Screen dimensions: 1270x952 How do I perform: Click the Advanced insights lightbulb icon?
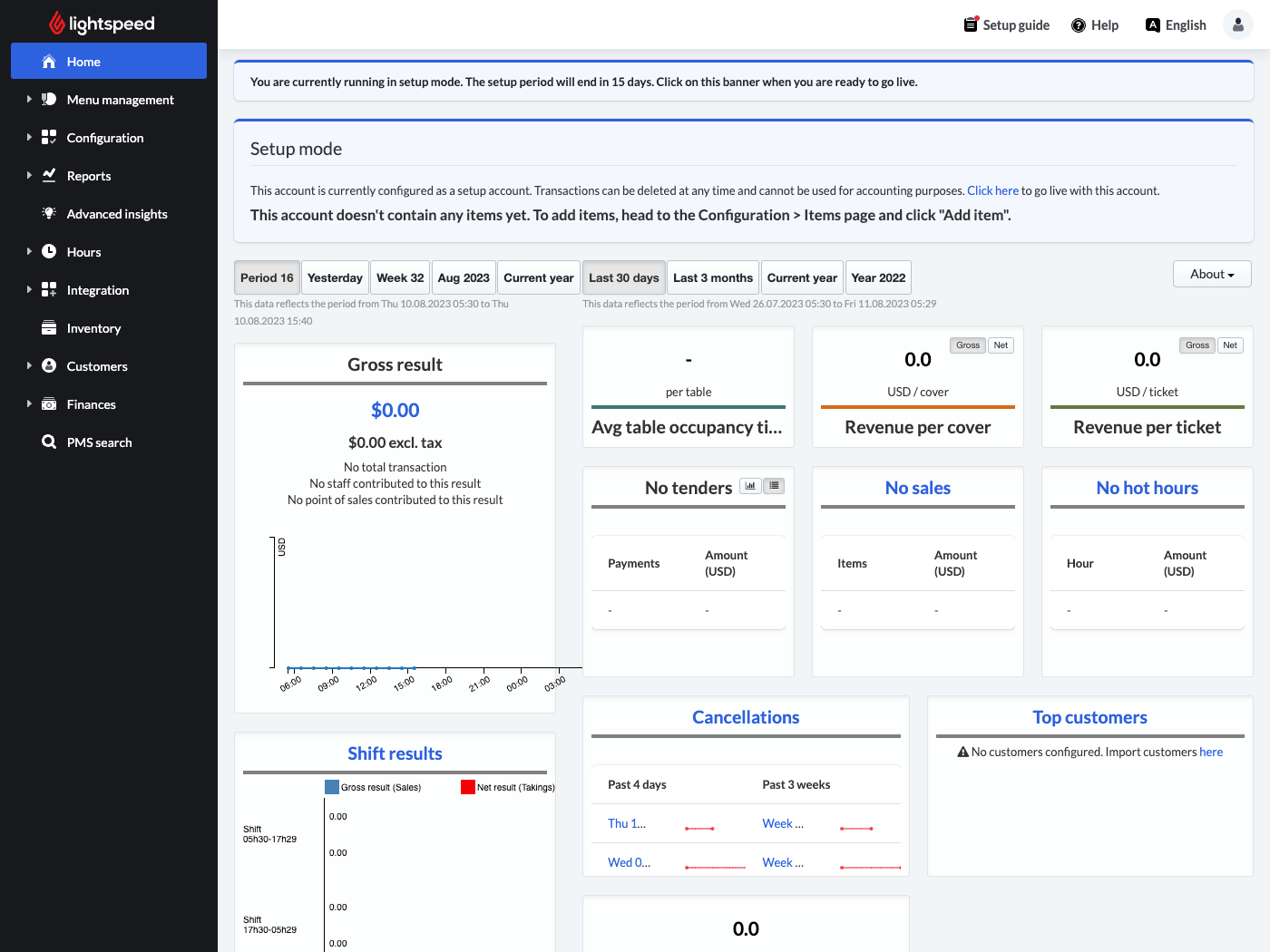point(49,214)
